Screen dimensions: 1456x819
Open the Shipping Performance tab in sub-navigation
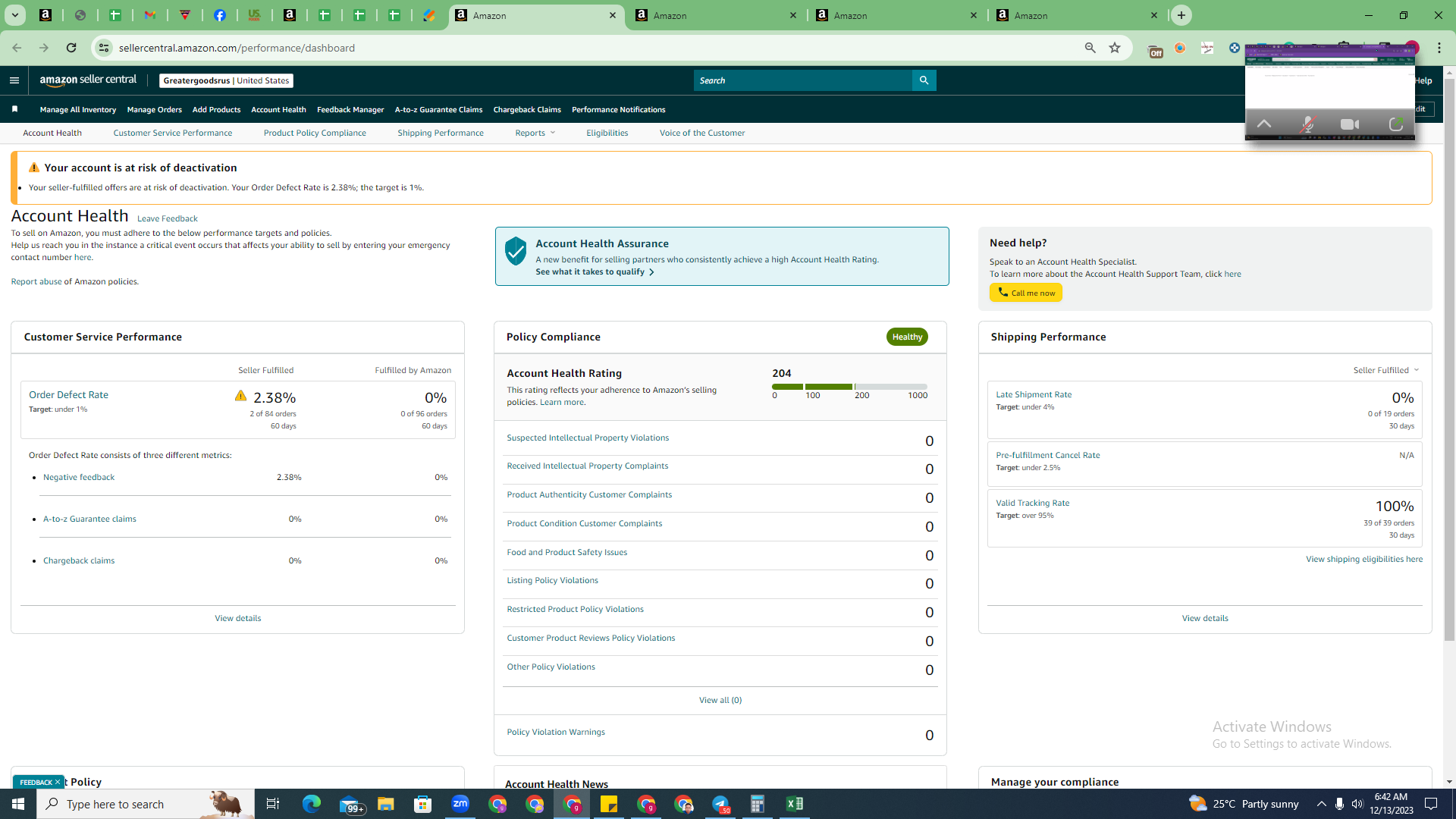441,133
